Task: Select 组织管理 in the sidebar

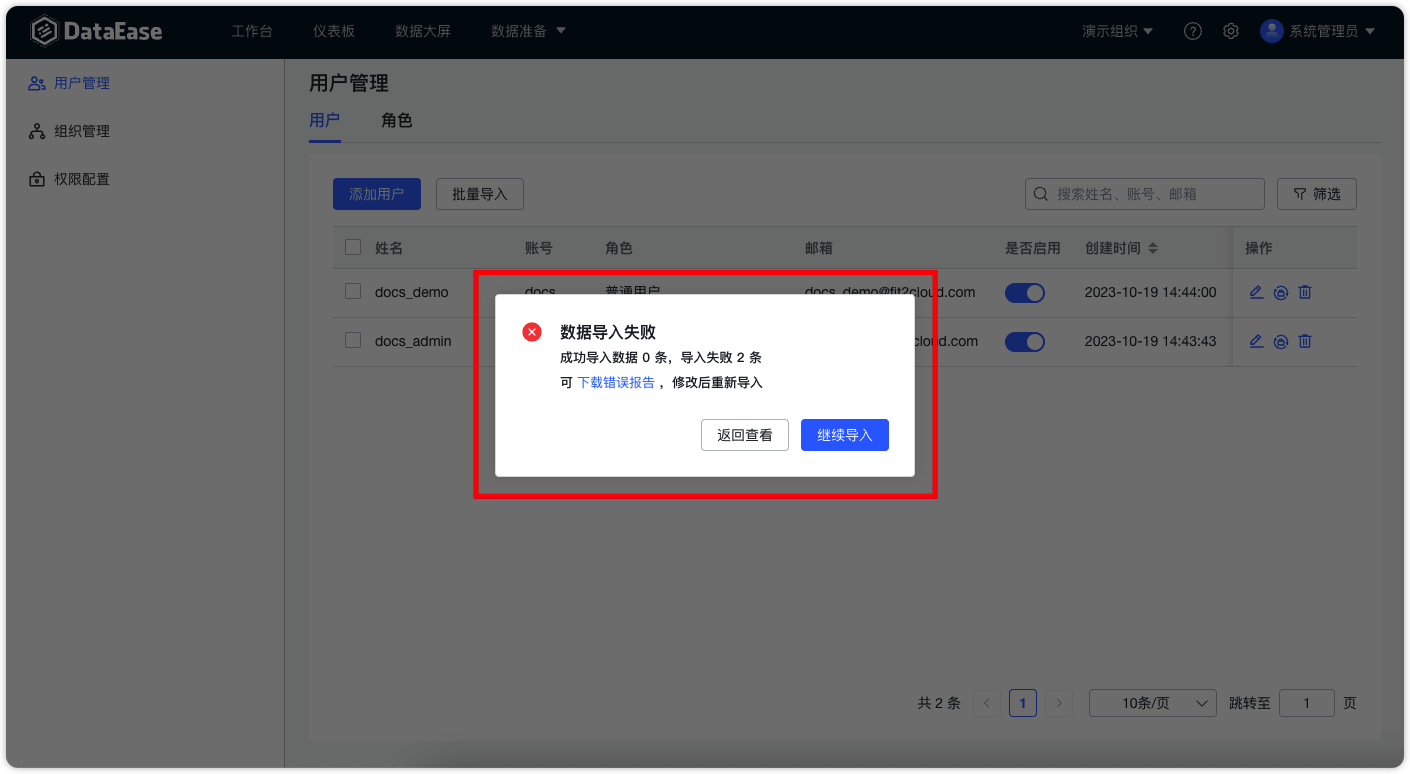Action: (x=82, y=131)
